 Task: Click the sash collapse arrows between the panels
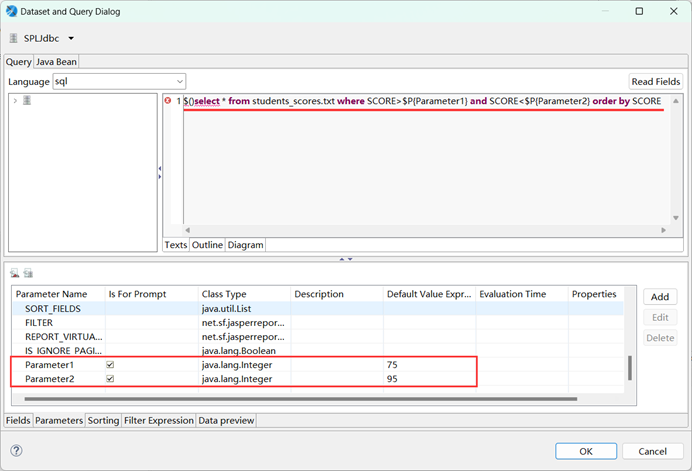345,259
